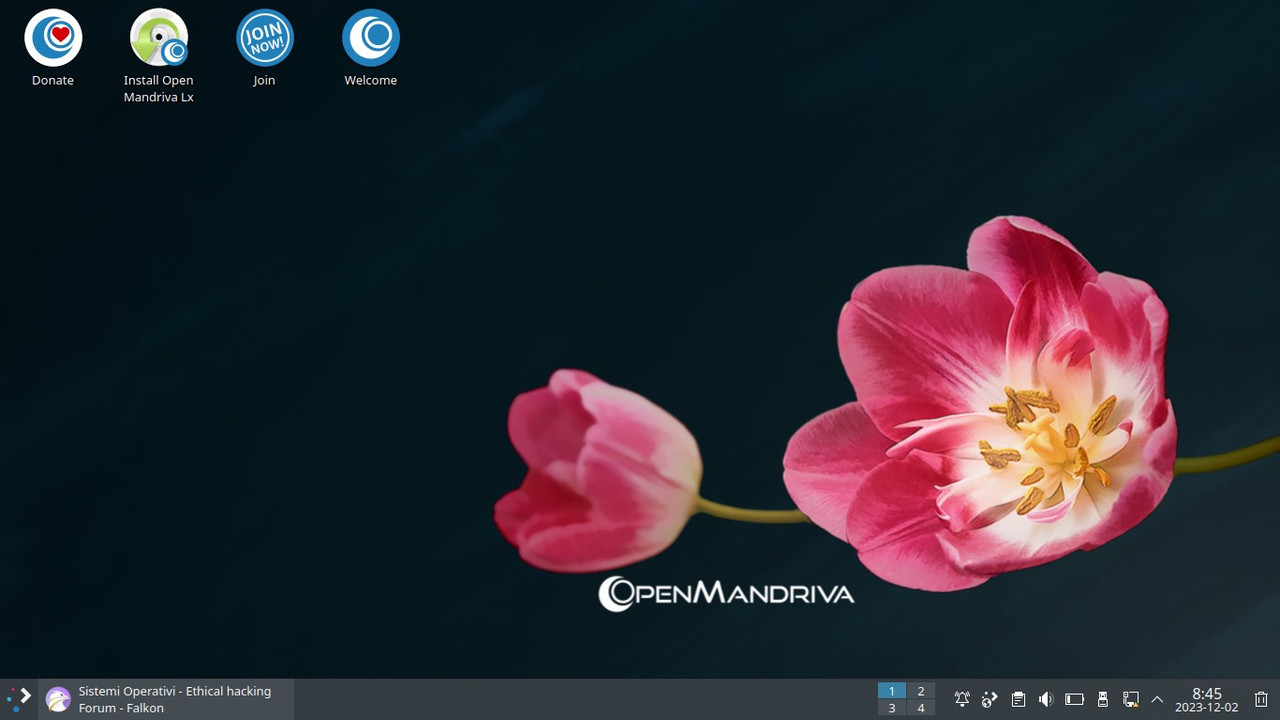This screenshot has height=720, width=1280.
Task: Open the audio volume tray icon
Action: pos(1046,699)
